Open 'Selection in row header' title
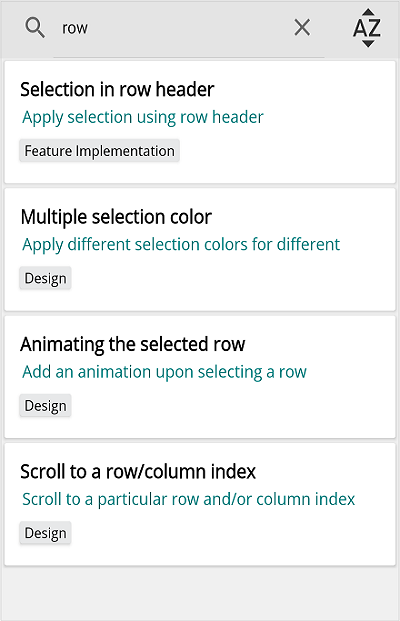The height and width of the screenshot is (621, 400). 117,89
